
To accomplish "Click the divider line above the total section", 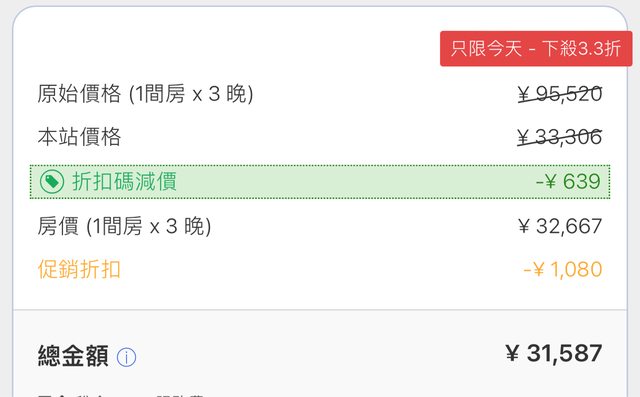I will click(x=320, y=310).
